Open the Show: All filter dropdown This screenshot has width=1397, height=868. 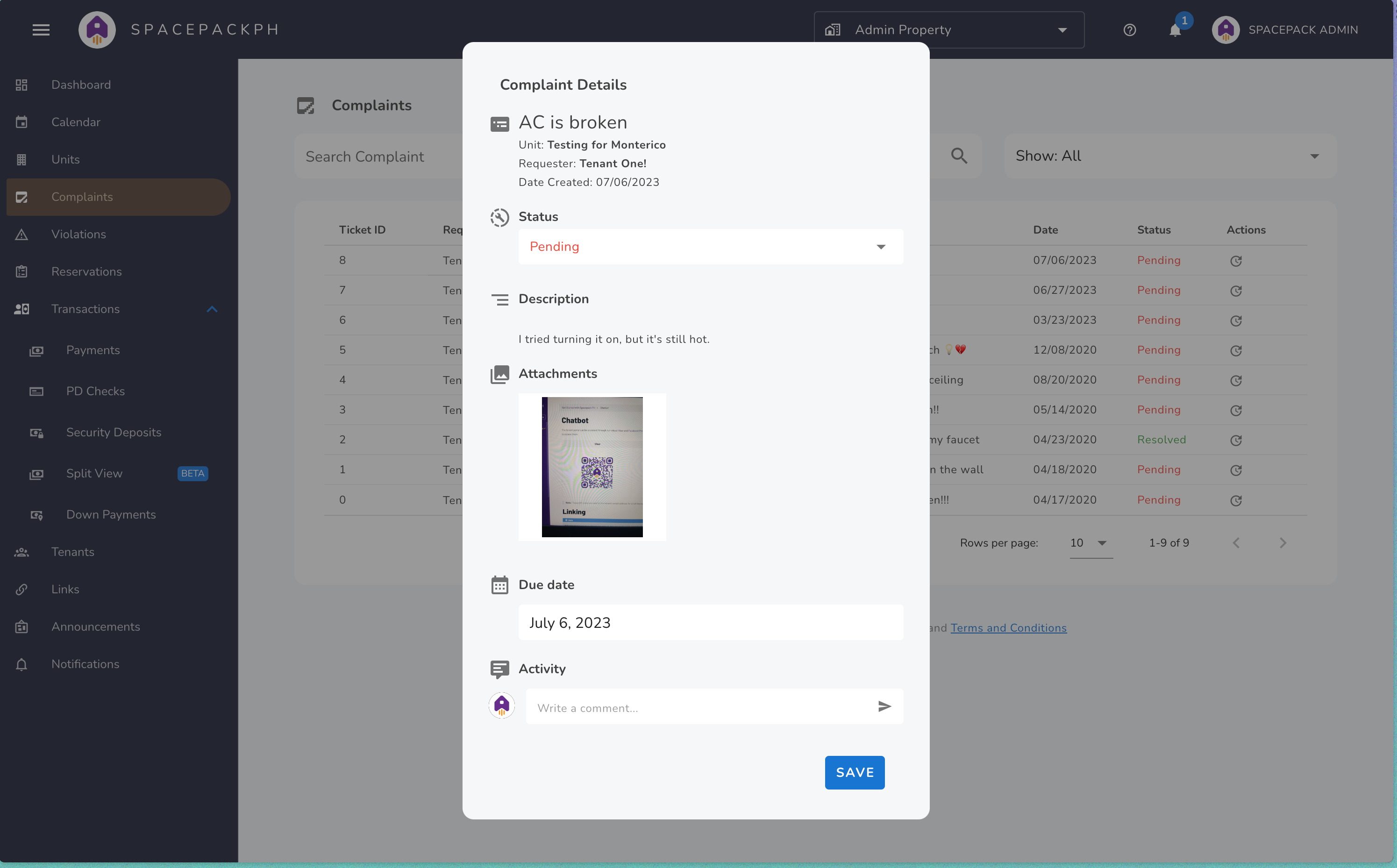(1170, 156)
